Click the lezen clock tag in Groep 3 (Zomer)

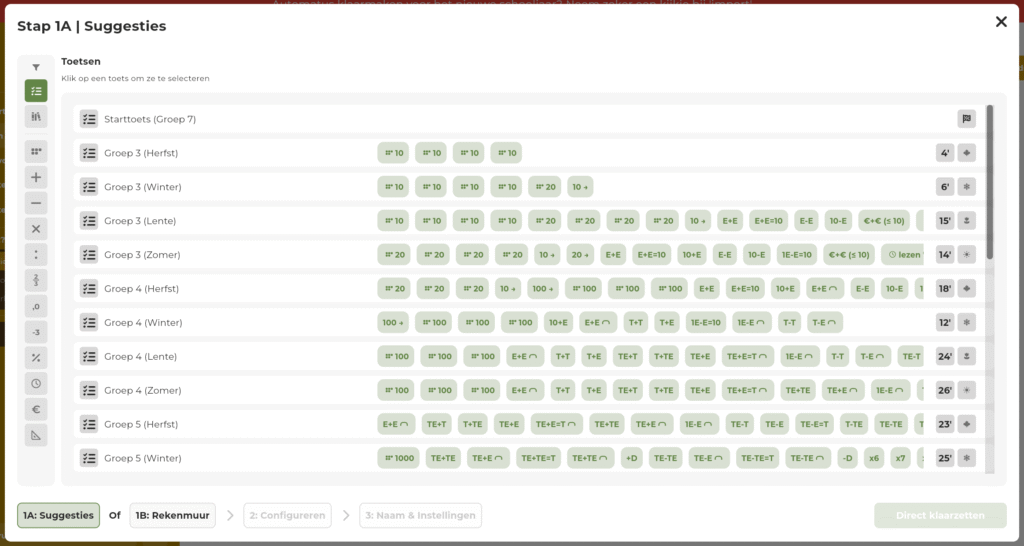[903, 255]
